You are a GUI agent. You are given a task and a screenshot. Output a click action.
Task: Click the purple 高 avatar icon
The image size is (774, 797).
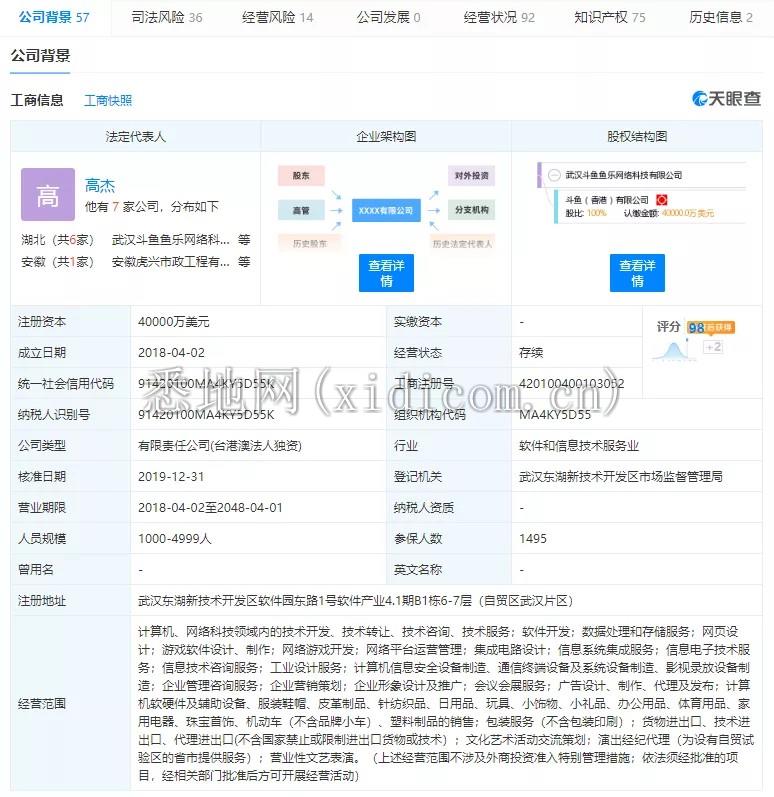[x=48, y=195]
